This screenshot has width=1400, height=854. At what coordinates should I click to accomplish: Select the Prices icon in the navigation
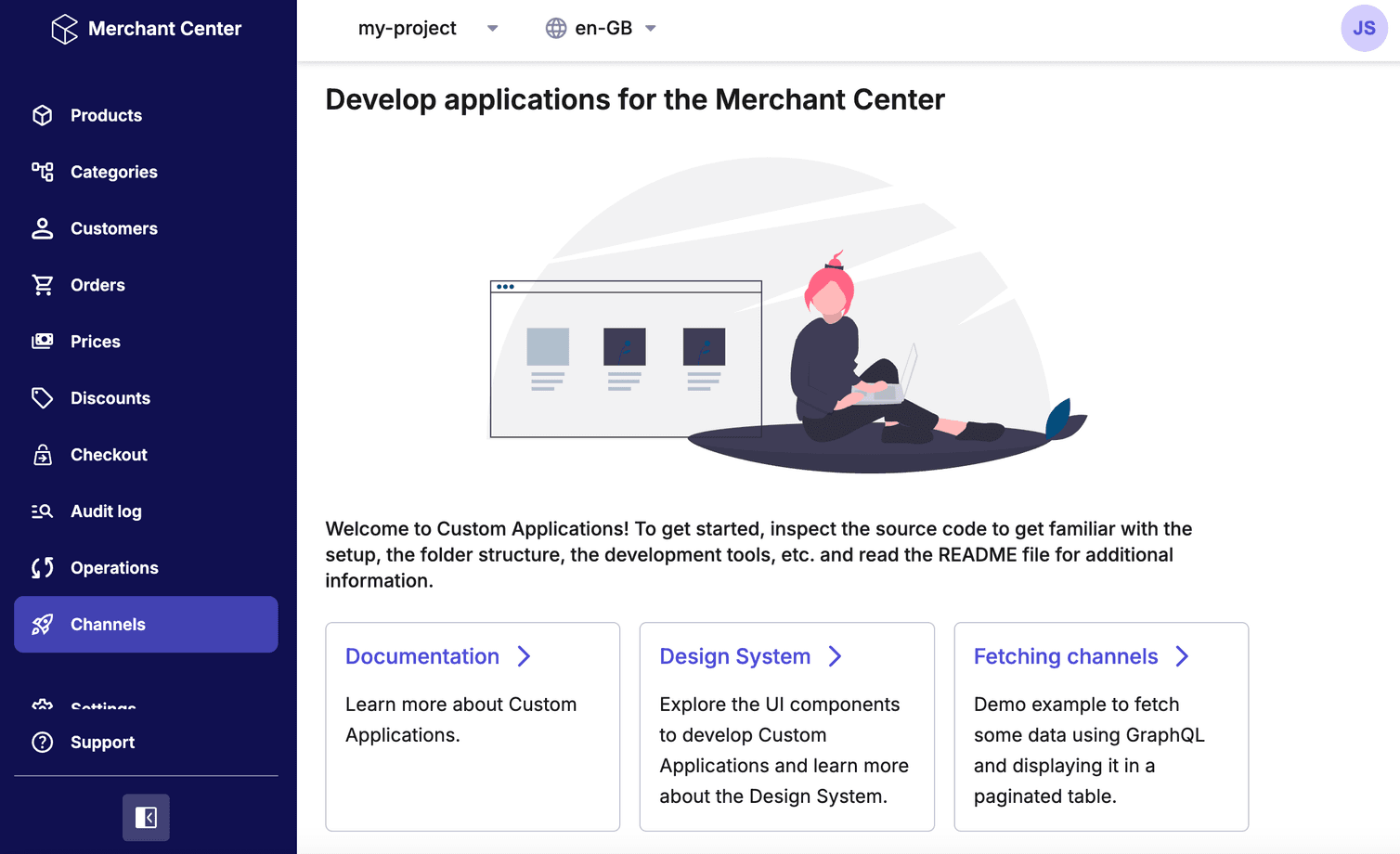43,342
